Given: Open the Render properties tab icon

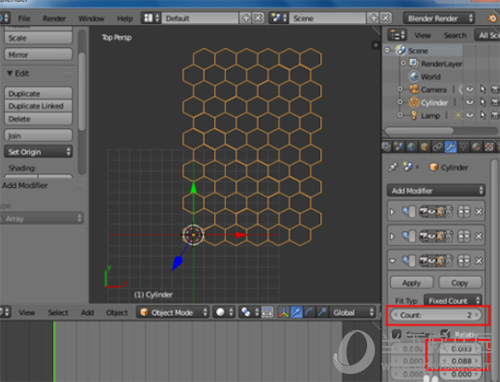Looking at the screenshot, I should click(386, 147).
